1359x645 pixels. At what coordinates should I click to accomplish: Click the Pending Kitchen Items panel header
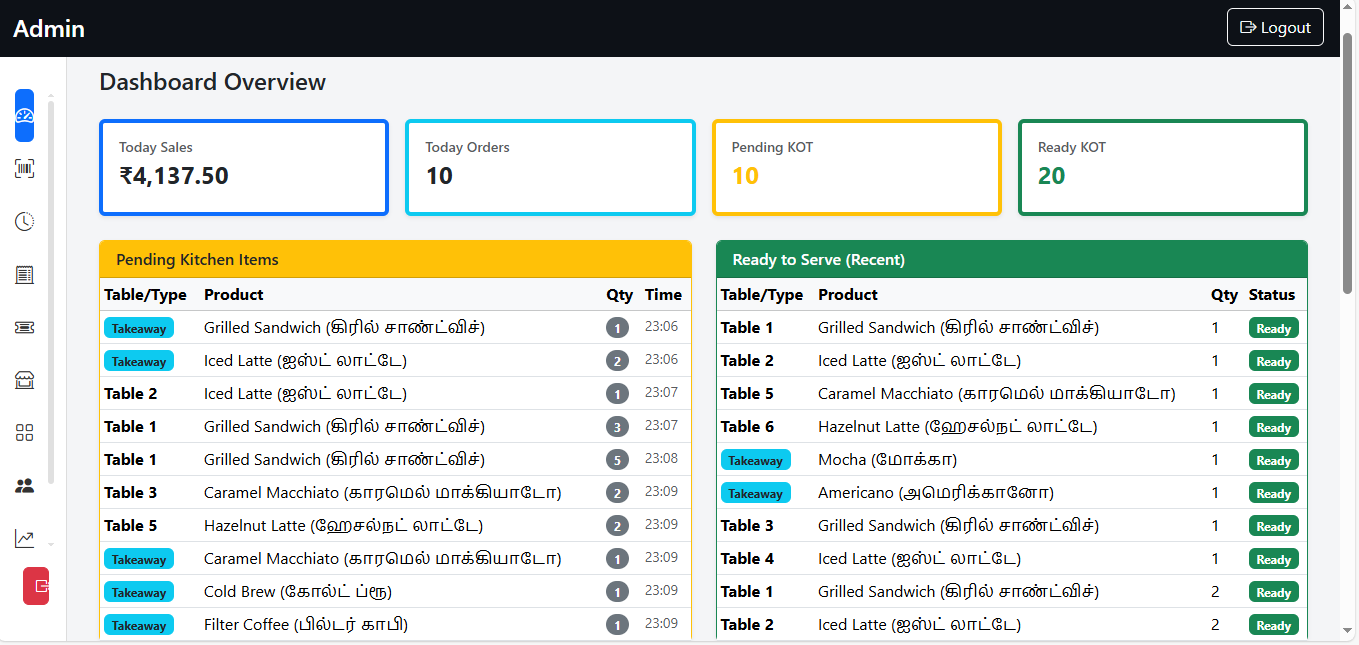pos(395,259)
